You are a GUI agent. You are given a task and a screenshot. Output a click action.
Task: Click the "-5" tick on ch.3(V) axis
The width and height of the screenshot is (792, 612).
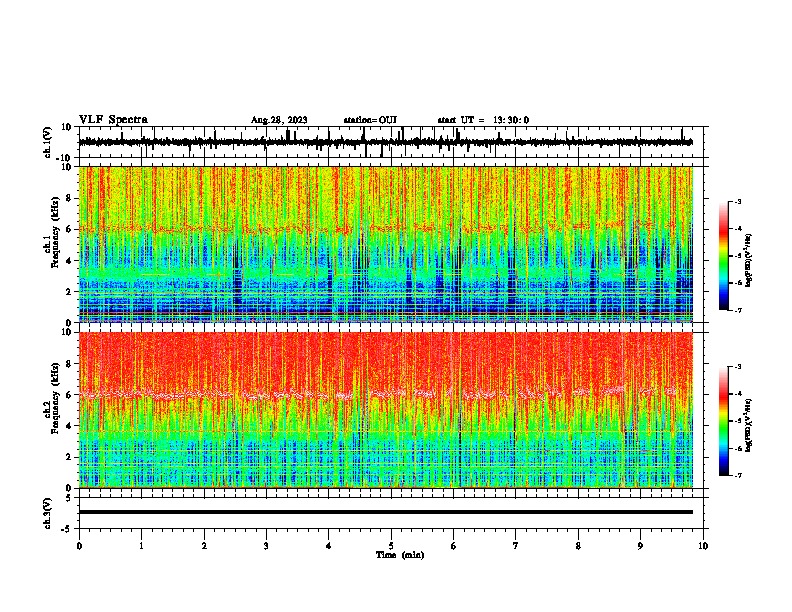pos(68,529)
